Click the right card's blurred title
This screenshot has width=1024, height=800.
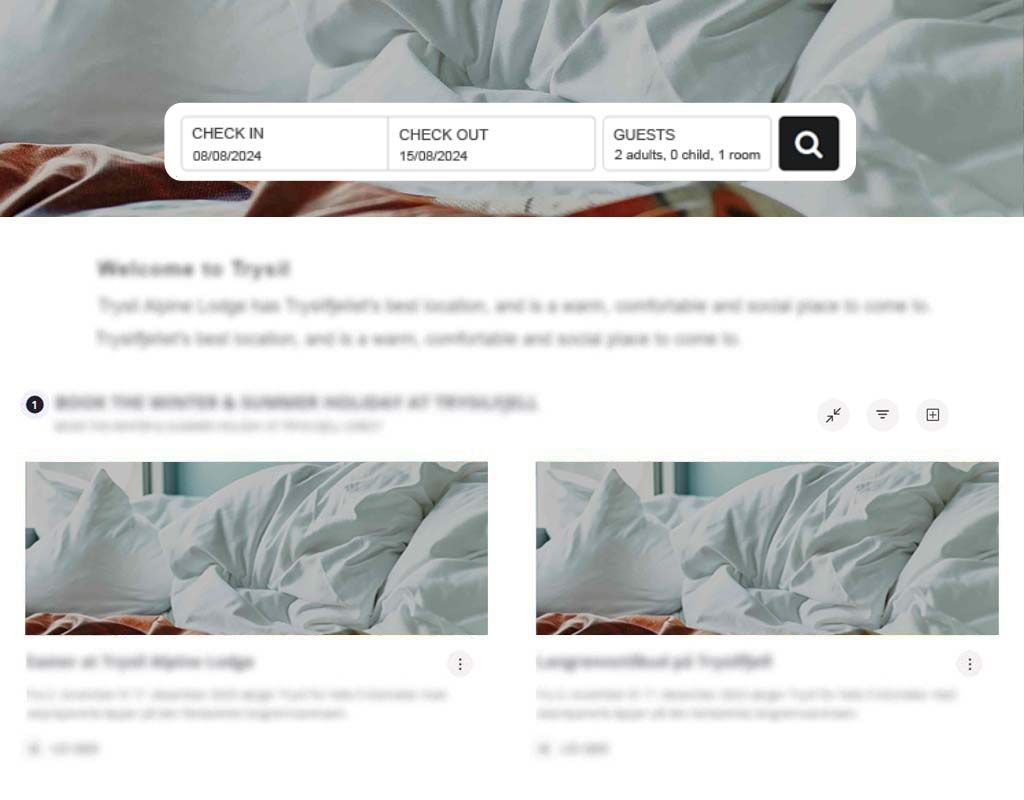coord(654,662)
